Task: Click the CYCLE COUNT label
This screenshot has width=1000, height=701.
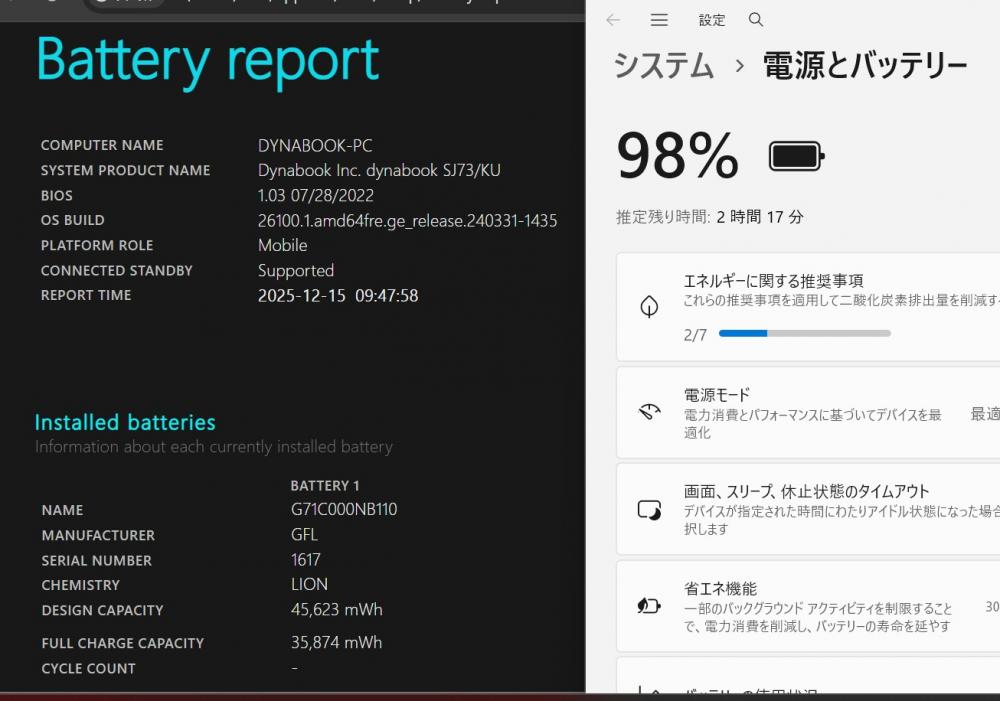Action: tap(89, 668)
